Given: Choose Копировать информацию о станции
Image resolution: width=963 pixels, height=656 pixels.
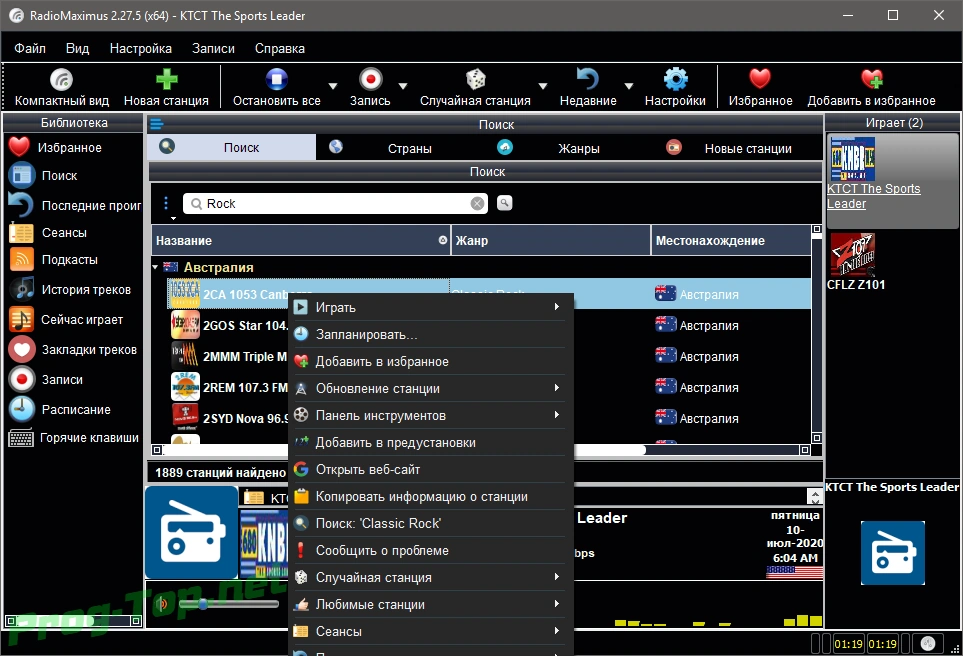Looking at the screenshot, I should (x=431, y=497).
